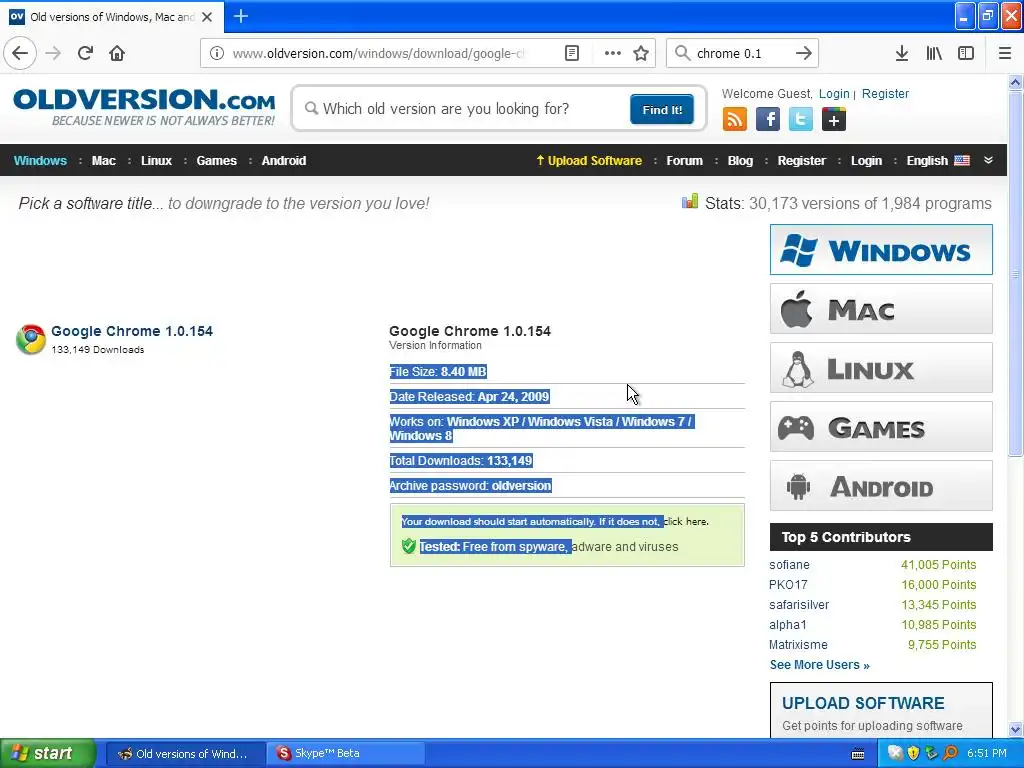This screenshot has width=1024, height=768.
Task: Go back to the previous page
Action: click(x=20, y=54)
